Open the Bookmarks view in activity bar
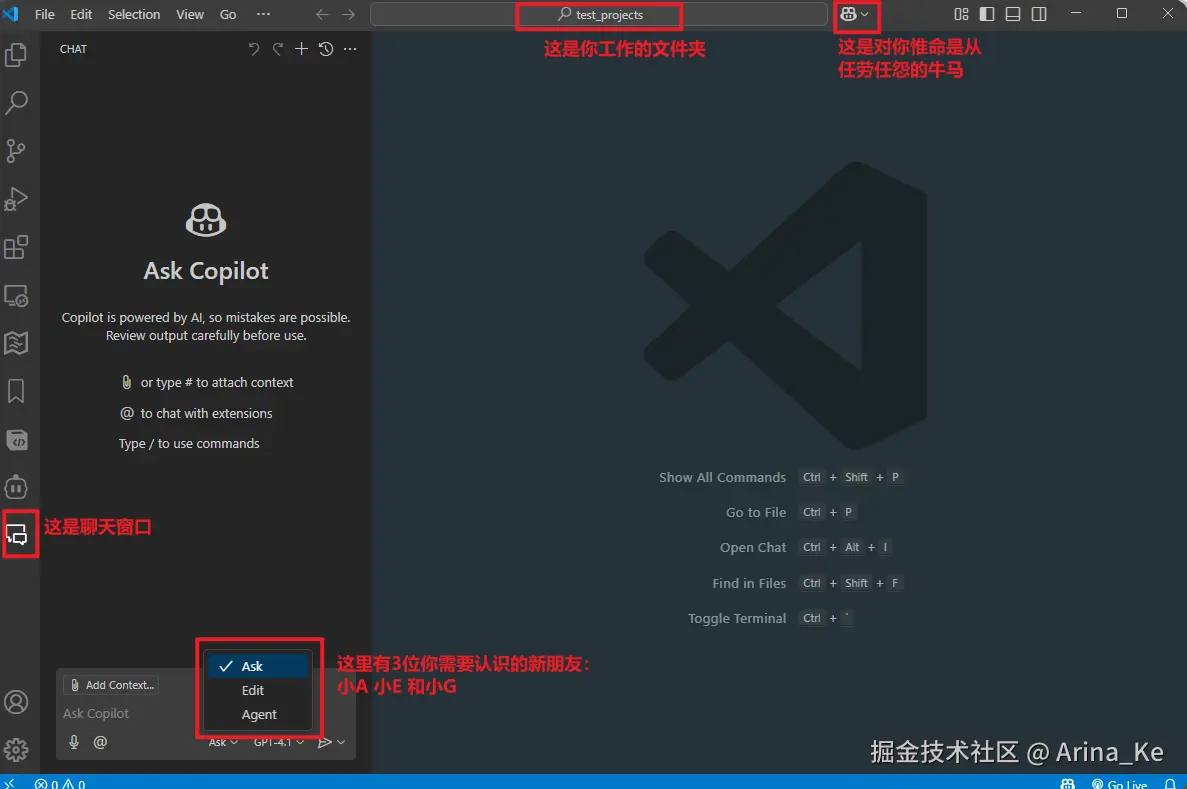Screen dimensions: 1187x789 [16, 391]
